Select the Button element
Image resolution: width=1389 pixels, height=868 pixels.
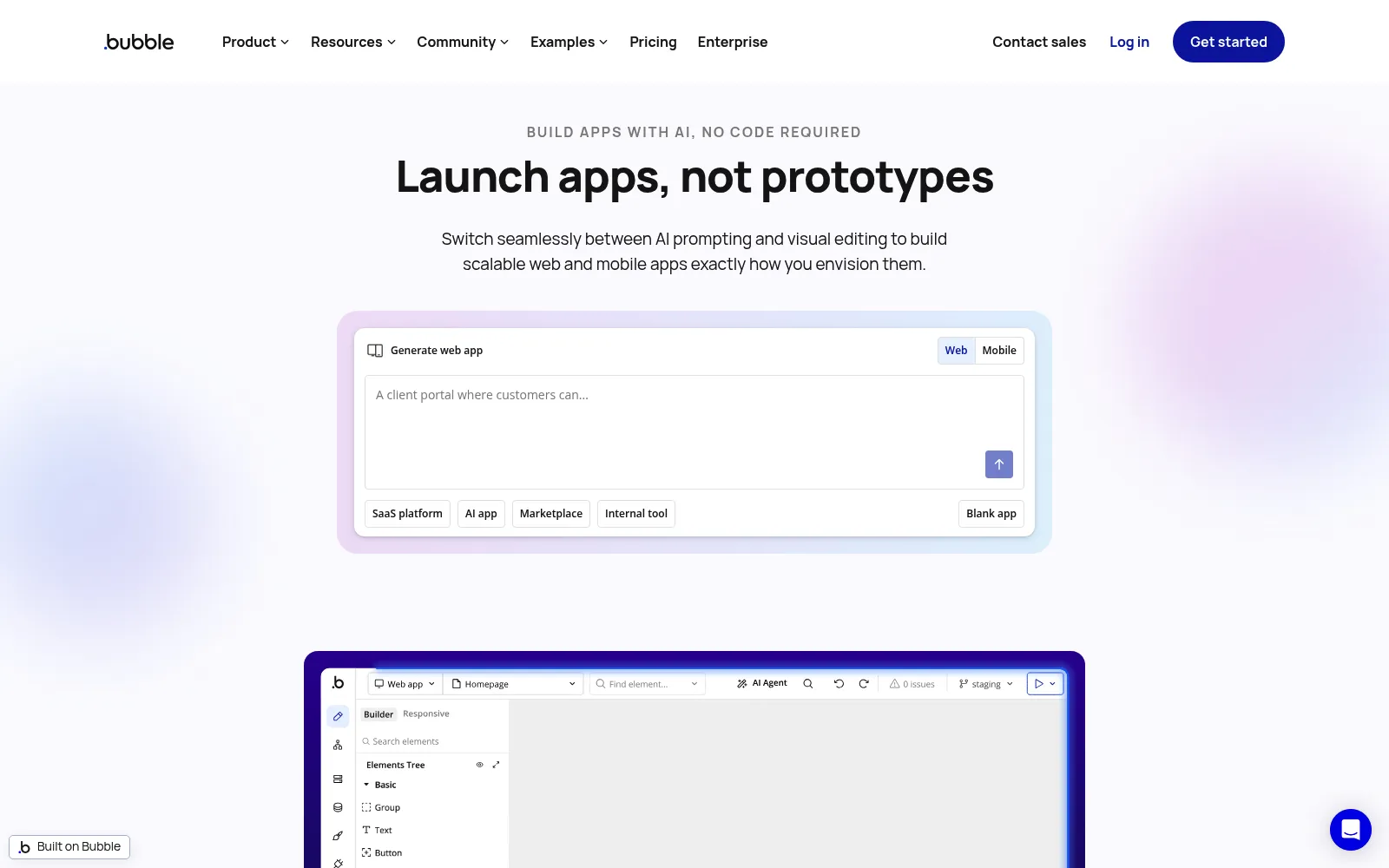[x=383, y=852]
